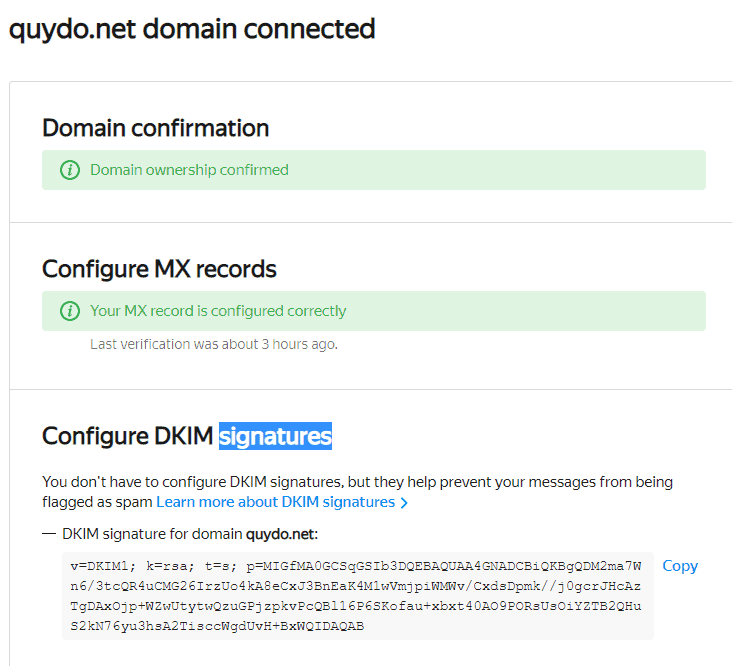Image resolution: width=732 pixels, height=666 pixels.
Task: Click the Configure MX records heading
Action: click(159, 269)
